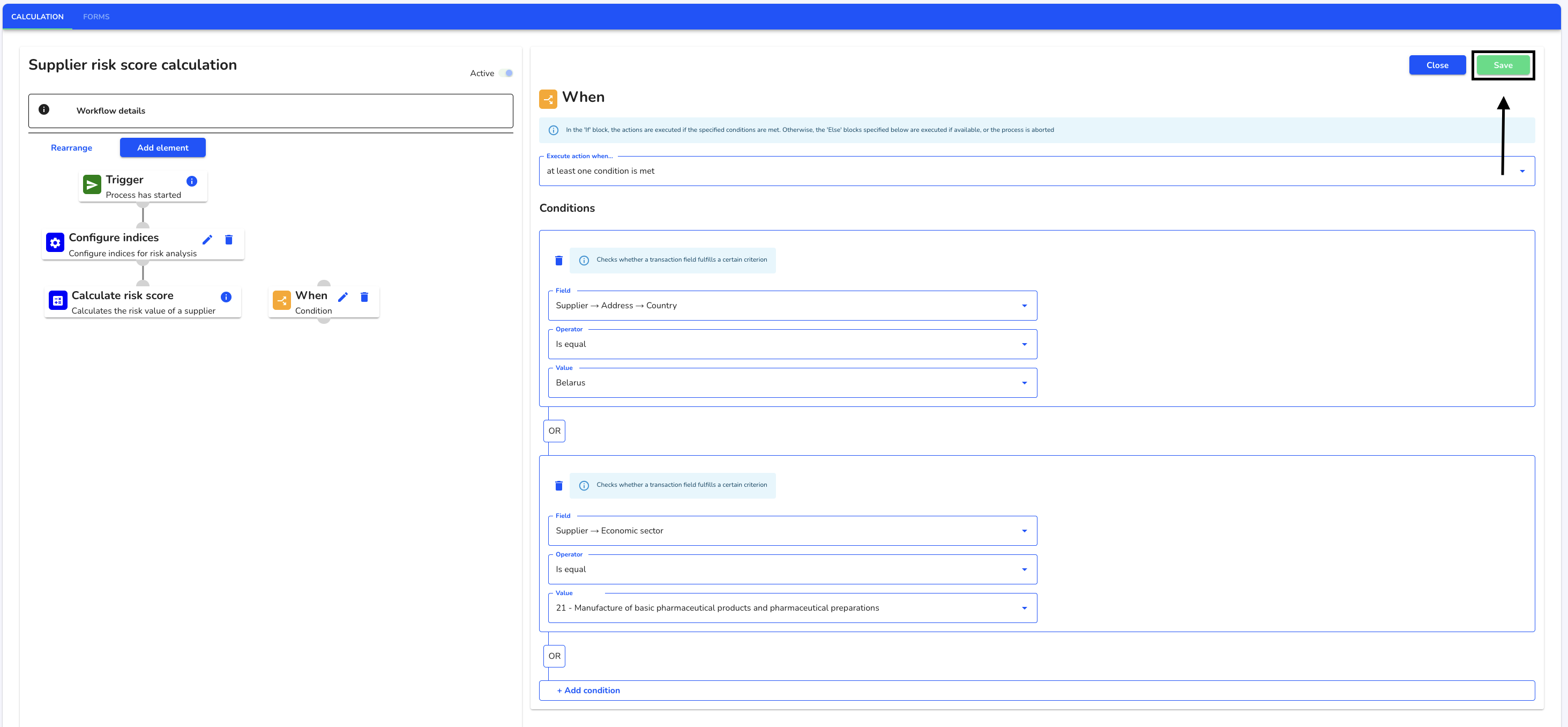
Task: Click the edit pencil icon on When block
Action: click(x=343, y=297)
